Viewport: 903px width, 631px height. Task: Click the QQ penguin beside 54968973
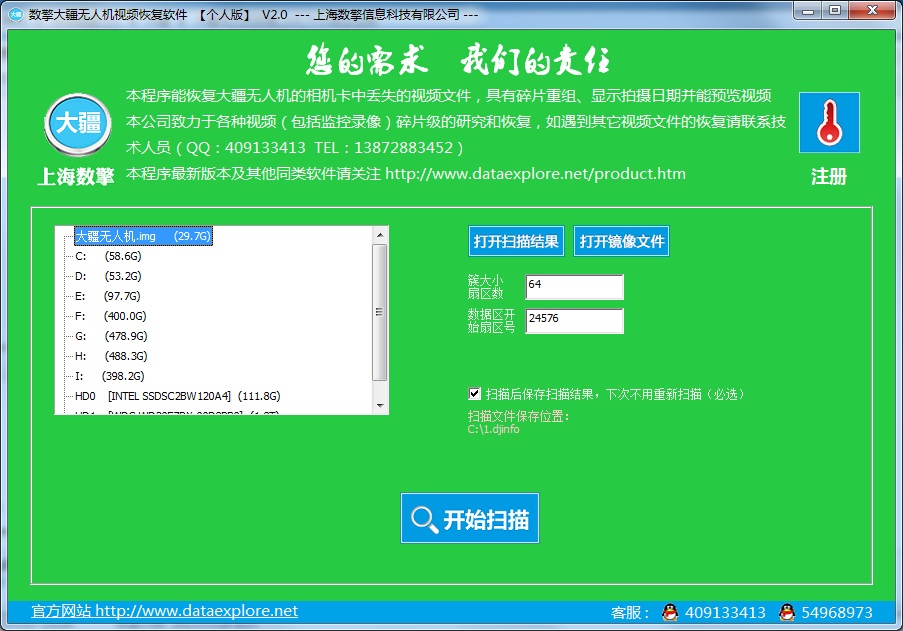click(787, 612)
